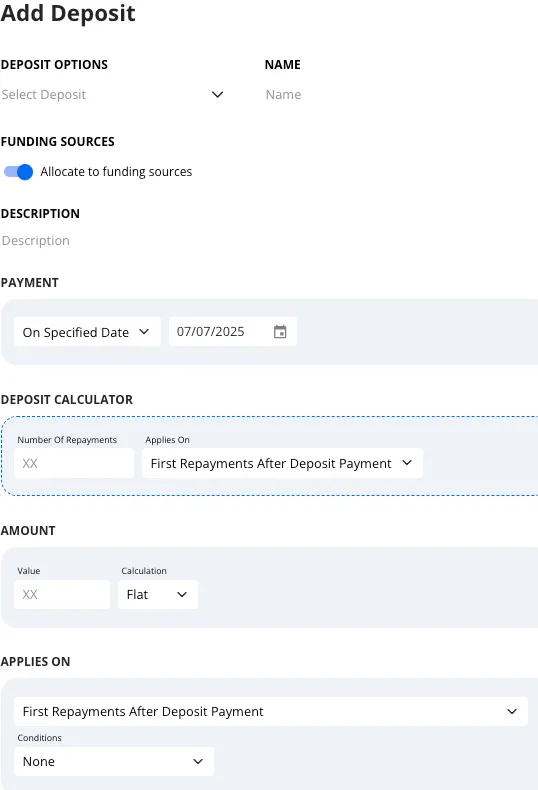Click the chevron in Deposit Calculator Applies On

pos(407,463)
